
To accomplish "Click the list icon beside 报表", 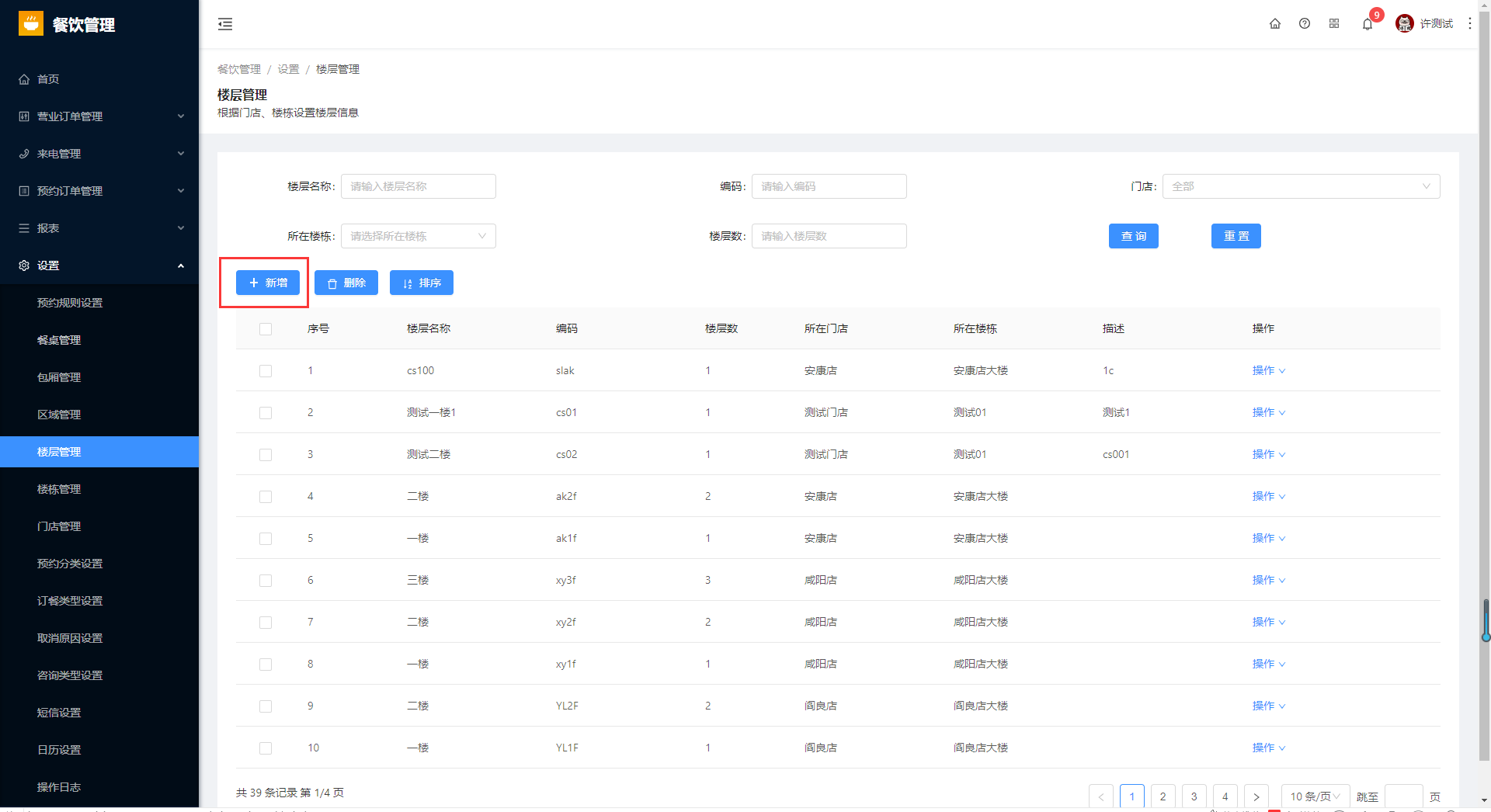I will [x=24, y=228].
